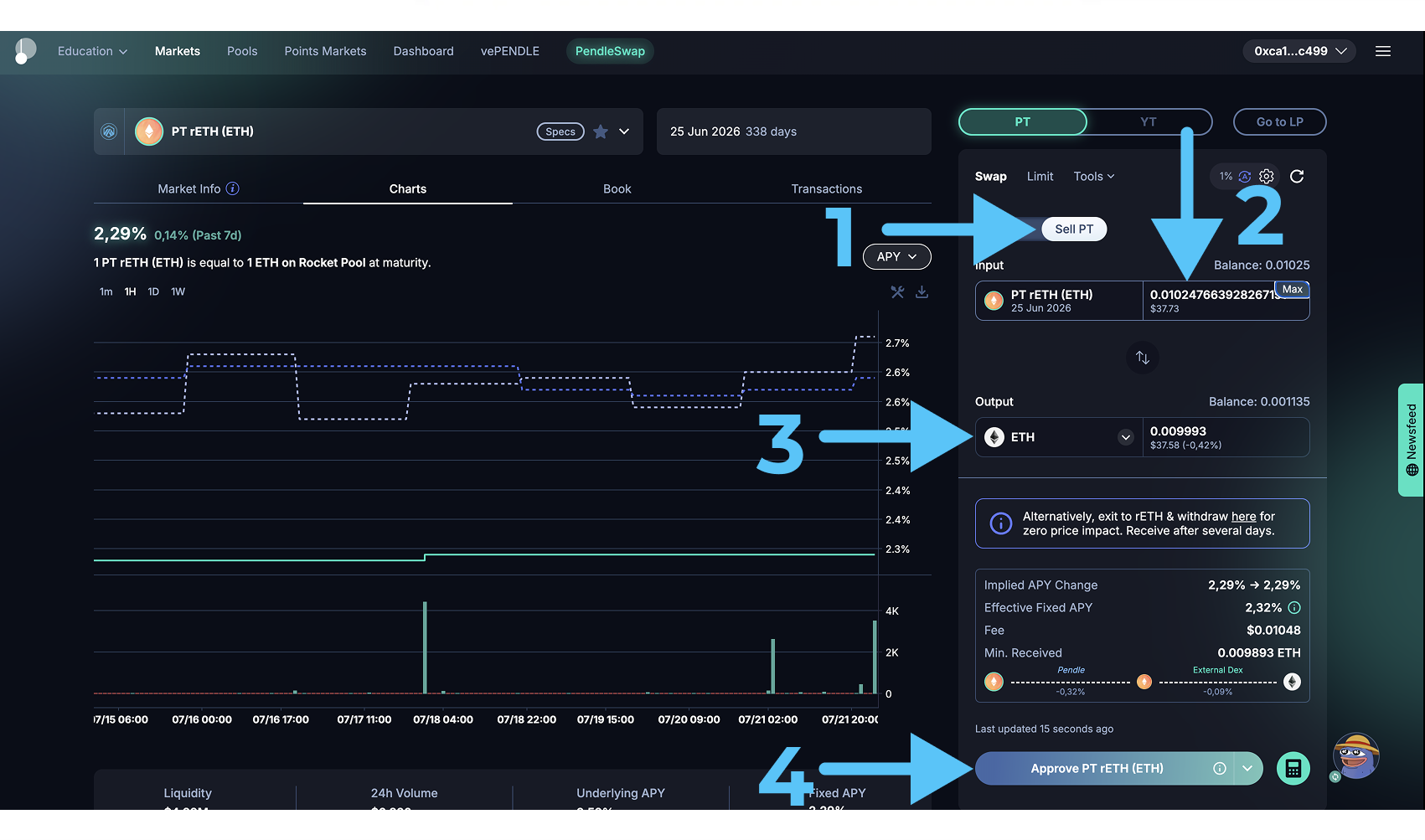1425x840 pixels.
Task: Click the calculator icon button
Action: (x=1293, y=769)
